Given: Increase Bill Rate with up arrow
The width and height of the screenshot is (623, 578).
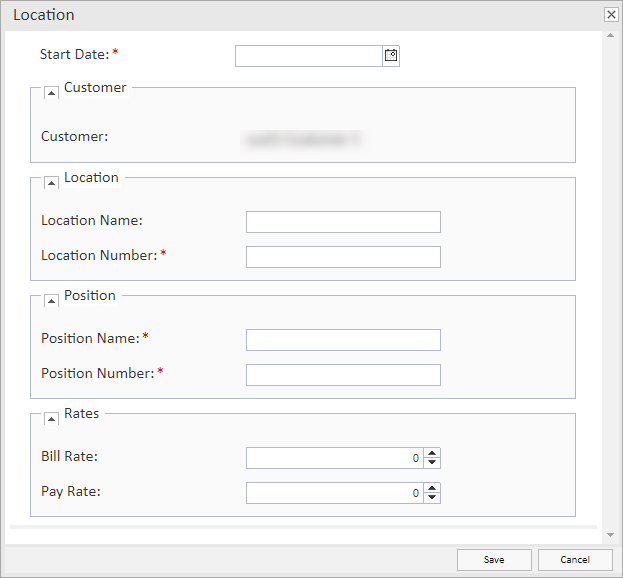Looking at the screenshot, I should [x=432, y=453].
